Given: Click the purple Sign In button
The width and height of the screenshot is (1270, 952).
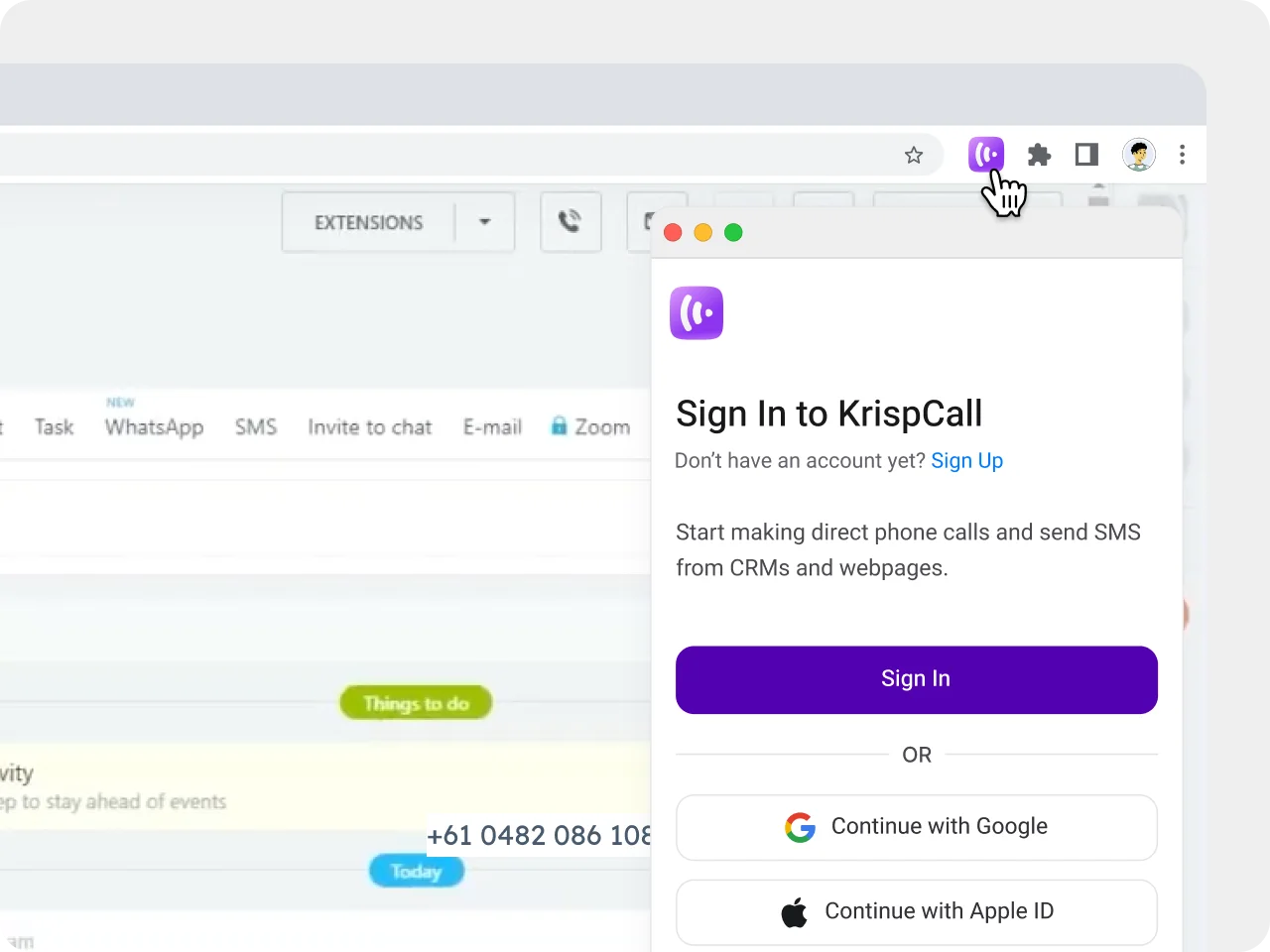Looking at the screenshot, I should point(917,680).
